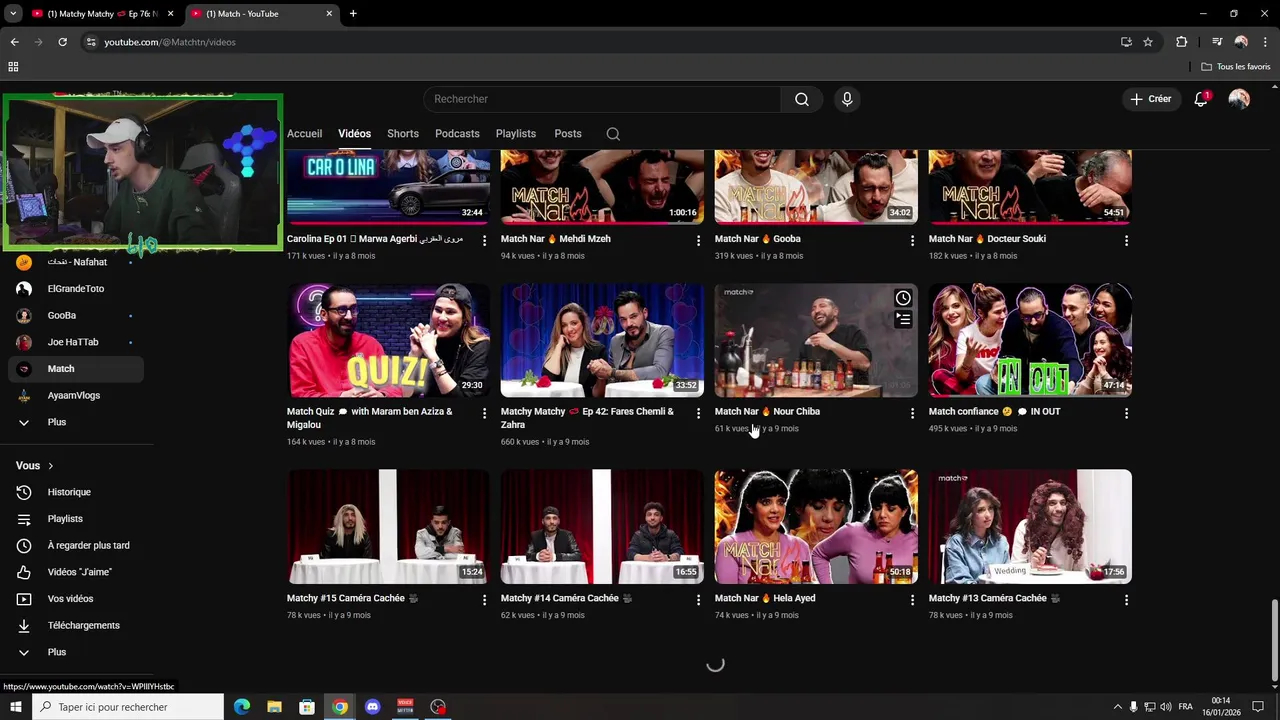
Task: Open Matchy #13 Caméra Cachée thumbnail
Action: tap(1030, 527)
